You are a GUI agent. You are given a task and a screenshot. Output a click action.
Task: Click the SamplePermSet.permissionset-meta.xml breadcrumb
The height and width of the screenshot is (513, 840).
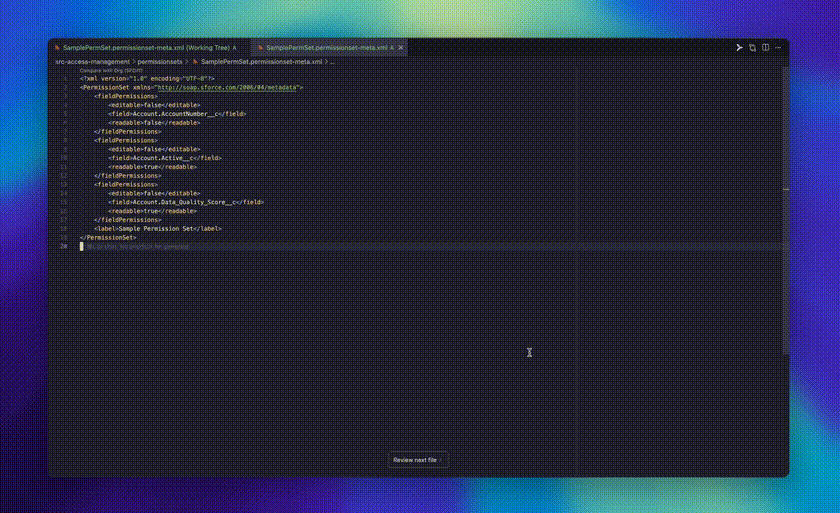(x=261, y=62)
